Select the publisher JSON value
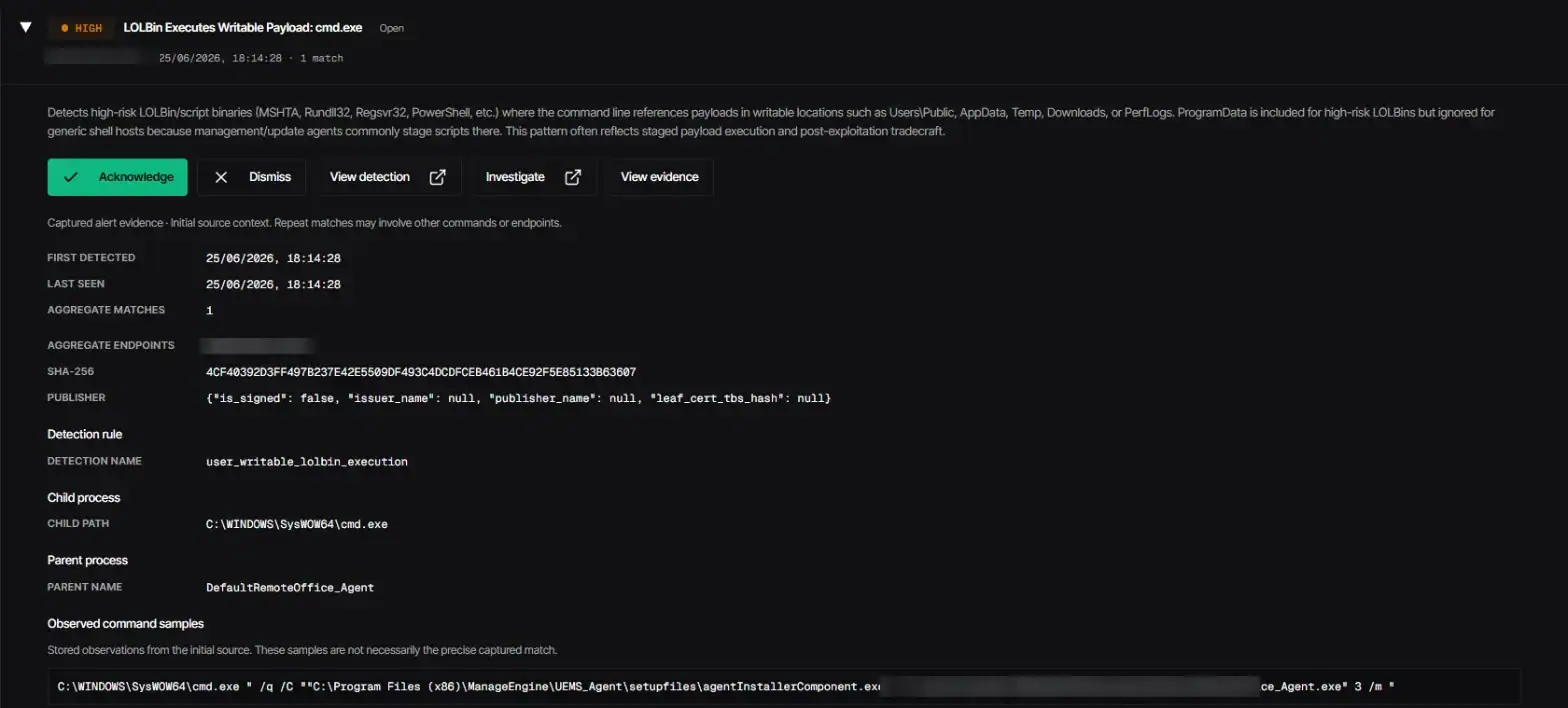Screen dimensions: 1568x708 (519, 398)
